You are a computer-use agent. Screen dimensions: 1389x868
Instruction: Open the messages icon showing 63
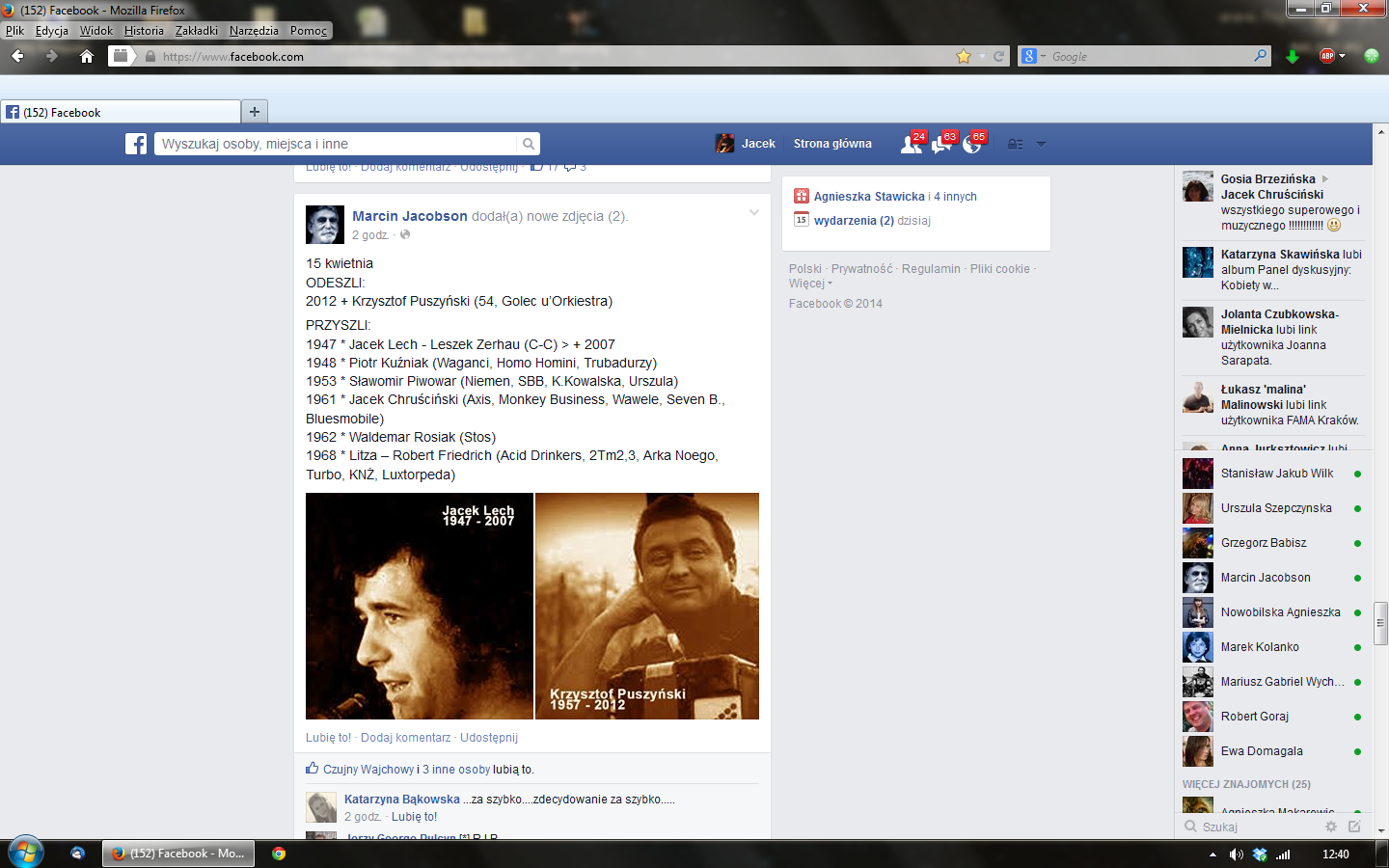[x=941, y=145]
